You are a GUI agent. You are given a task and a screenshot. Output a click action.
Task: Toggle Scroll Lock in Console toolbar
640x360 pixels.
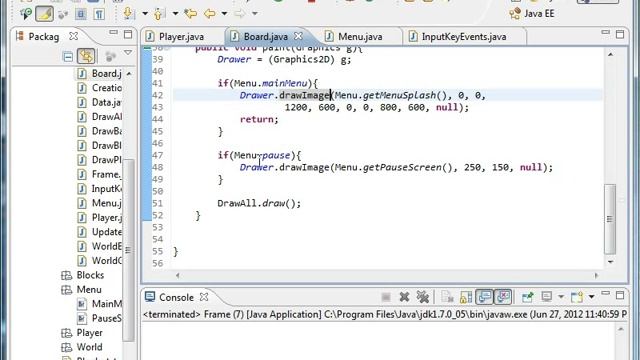(x=466, y=297)
